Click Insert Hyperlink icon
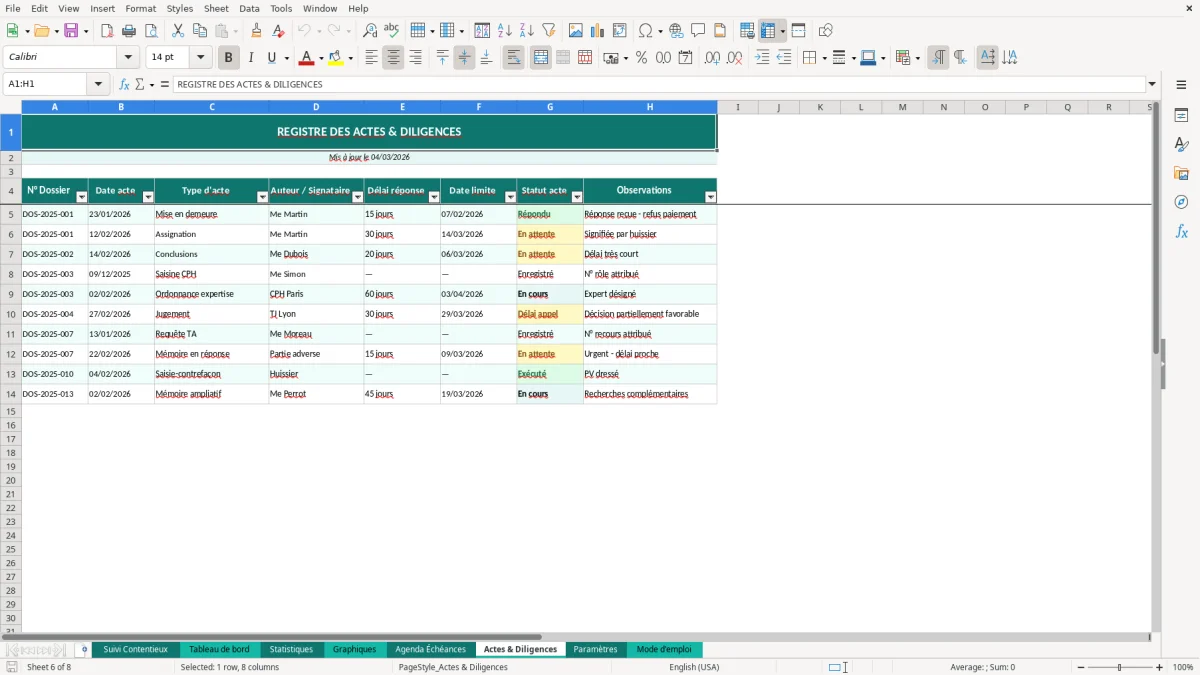1200x675 pixels. tap(676, 31)
